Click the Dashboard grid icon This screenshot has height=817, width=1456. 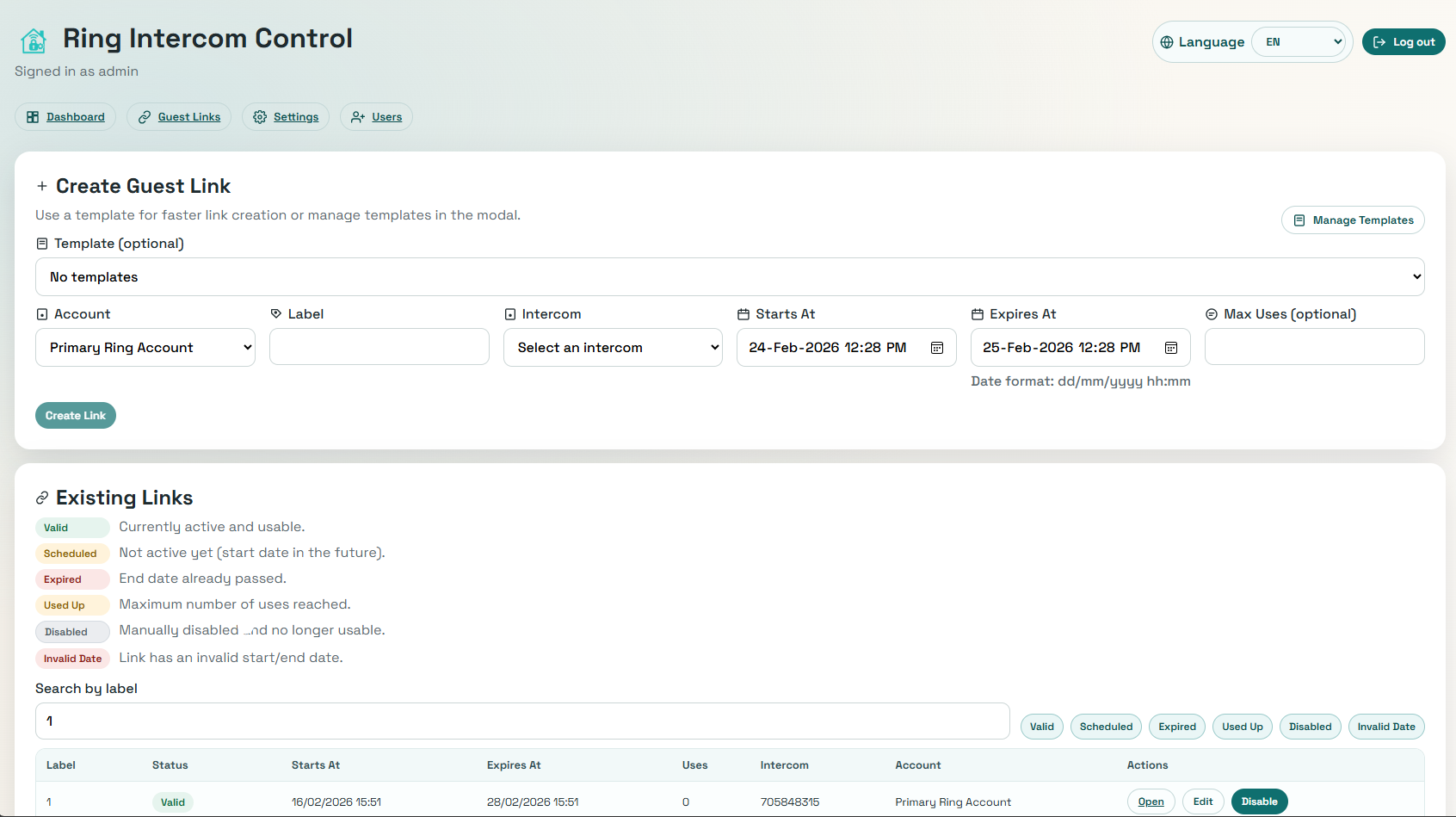[x=33, y=117]
